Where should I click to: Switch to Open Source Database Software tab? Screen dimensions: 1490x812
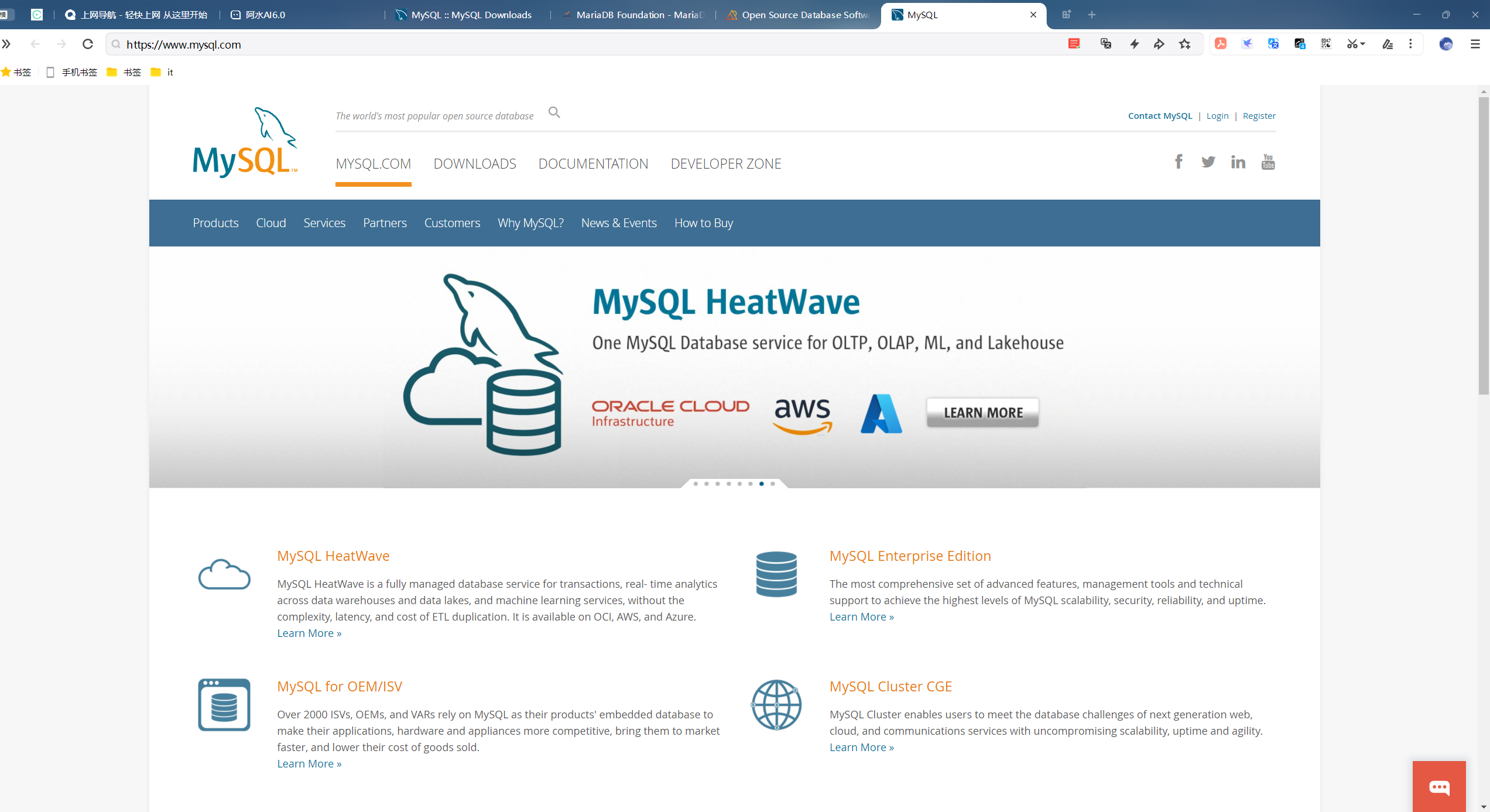point(799,15)
